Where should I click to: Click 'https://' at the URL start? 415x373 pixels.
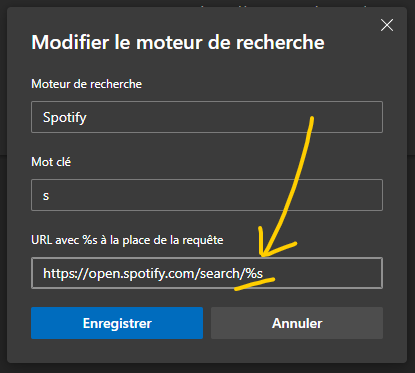66,274
